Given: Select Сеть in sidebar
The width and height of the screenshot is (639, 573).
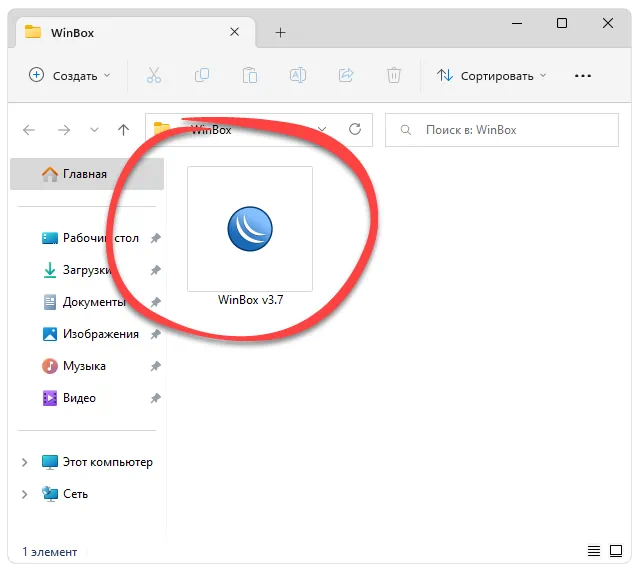Looking at the screenshot, I should (x=65, y=494).
